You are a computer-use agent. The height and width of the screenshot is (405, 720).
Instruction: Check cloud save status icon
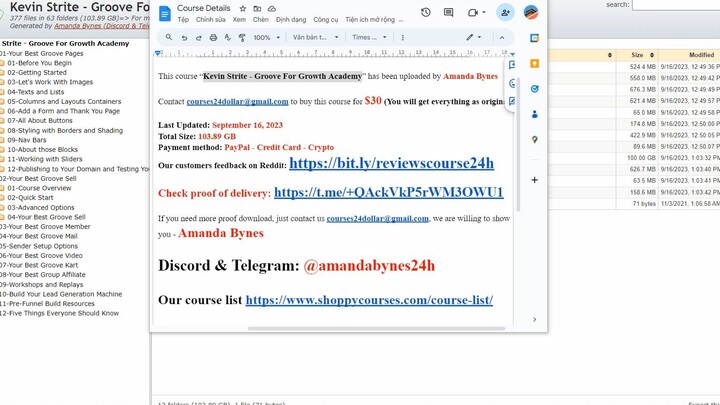pos(272,8)
